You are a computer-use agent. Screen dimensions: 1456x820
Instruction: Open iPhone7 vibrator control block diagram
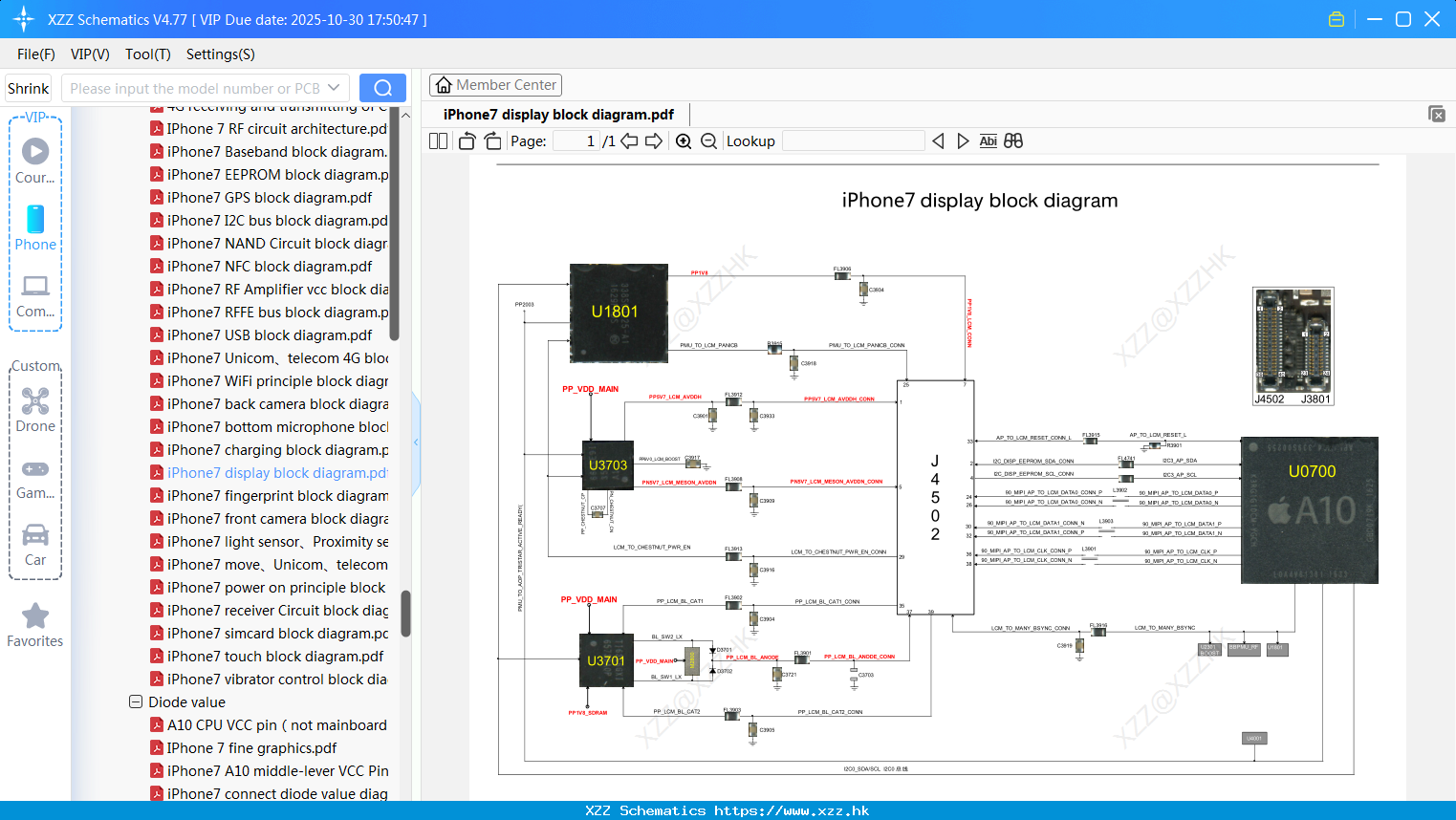click(x=270, y=679)
